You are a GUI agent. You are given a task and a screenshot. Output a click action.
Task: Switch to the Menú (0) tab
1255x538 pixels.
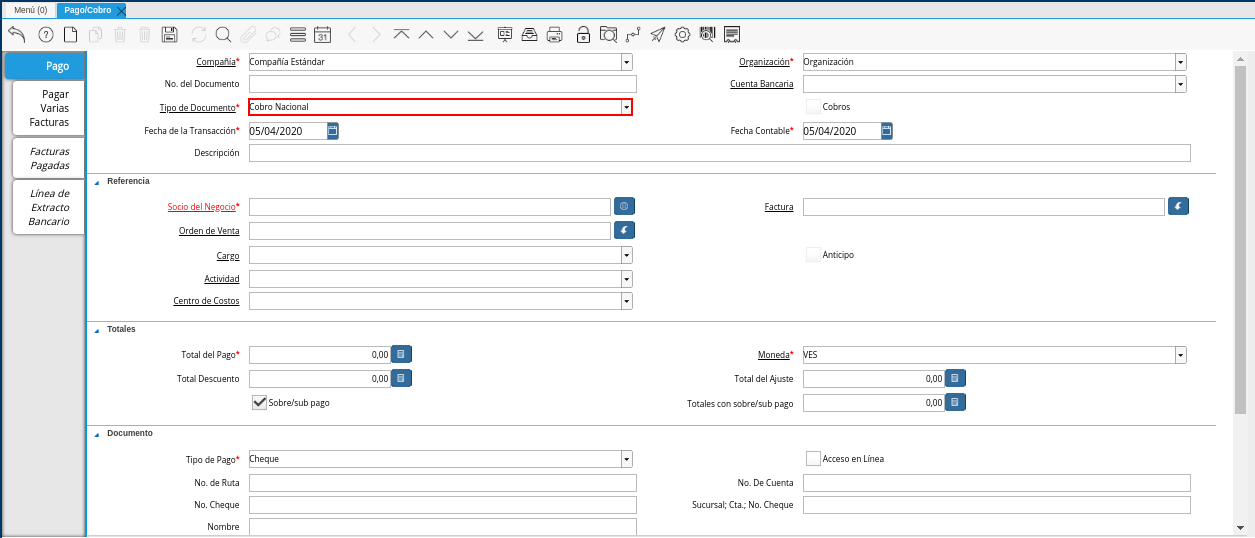(29, 10)
